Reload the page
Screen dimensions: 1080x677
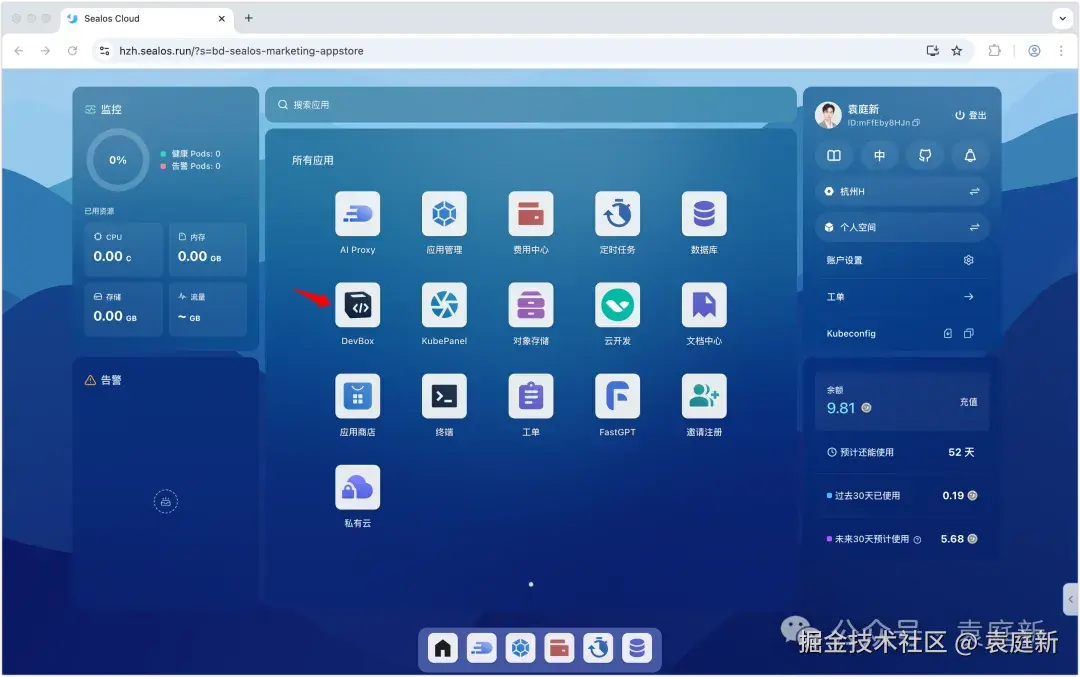72,51
